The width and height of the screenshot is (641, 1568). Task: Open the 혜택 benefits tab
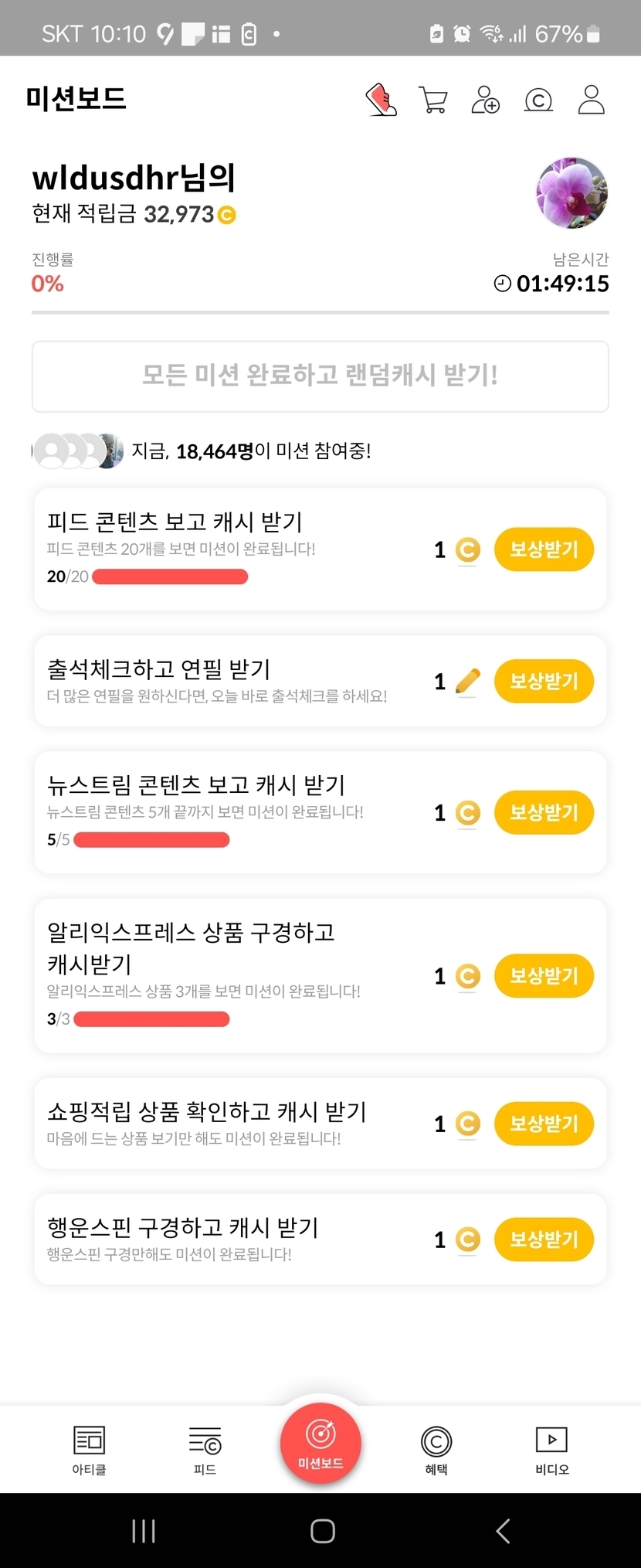coord(436,1450)
